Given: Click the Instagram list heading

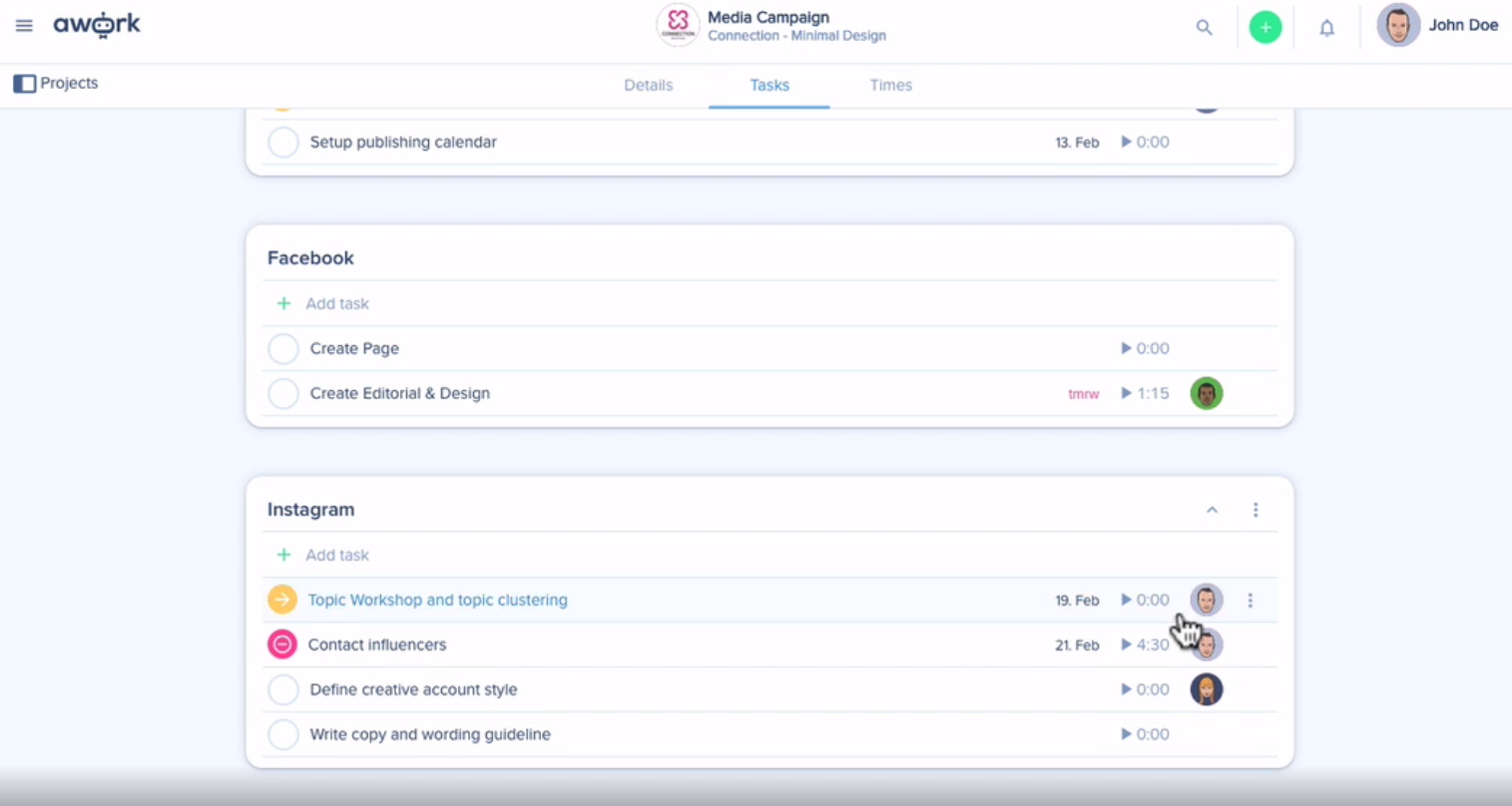Looking at the screenshot, I should click(310, 509).
